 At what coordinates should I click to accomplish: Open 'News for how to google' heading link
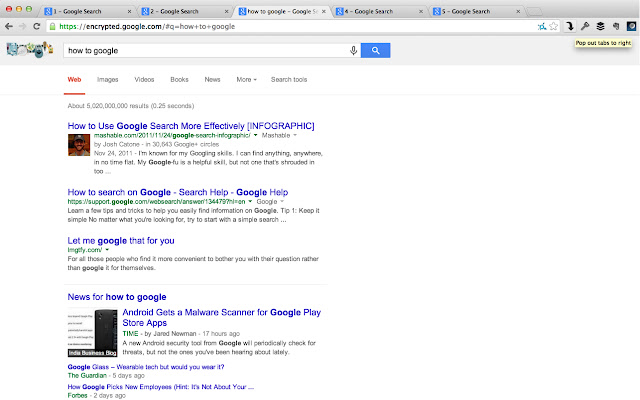tap(117, 297)
